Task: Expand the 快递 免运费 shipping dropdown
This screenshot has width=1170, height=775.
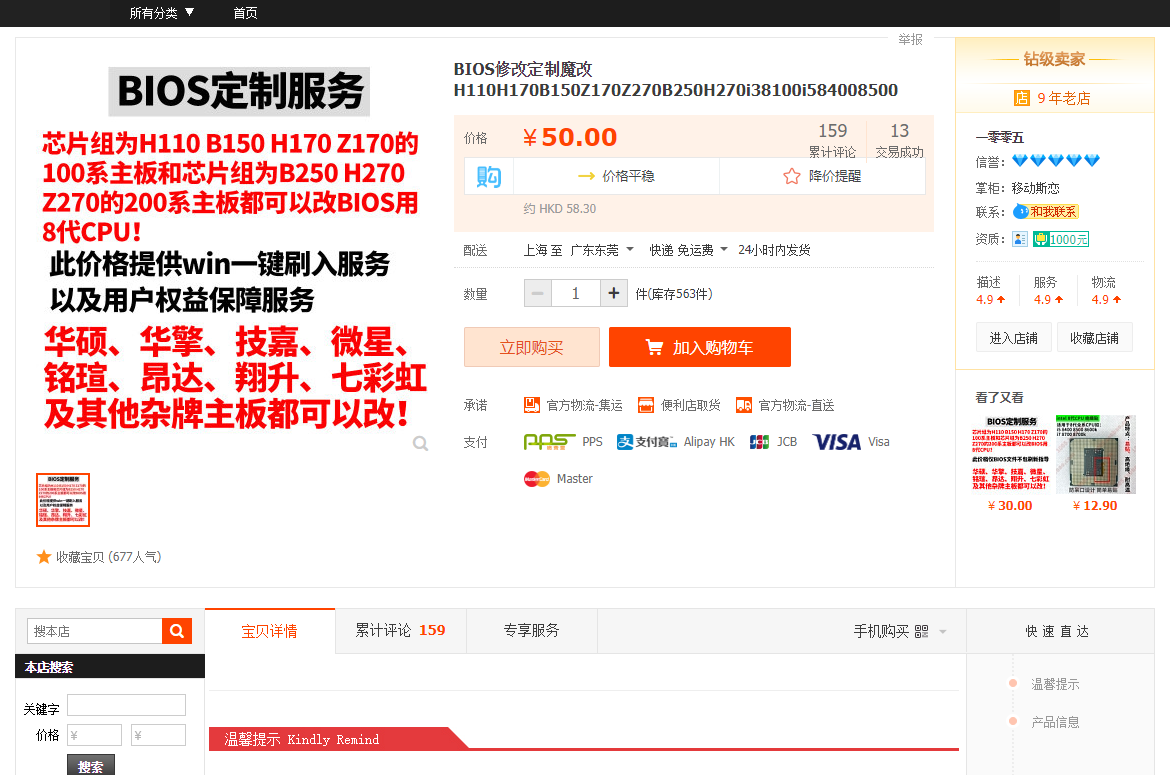Action: (688, 250)
